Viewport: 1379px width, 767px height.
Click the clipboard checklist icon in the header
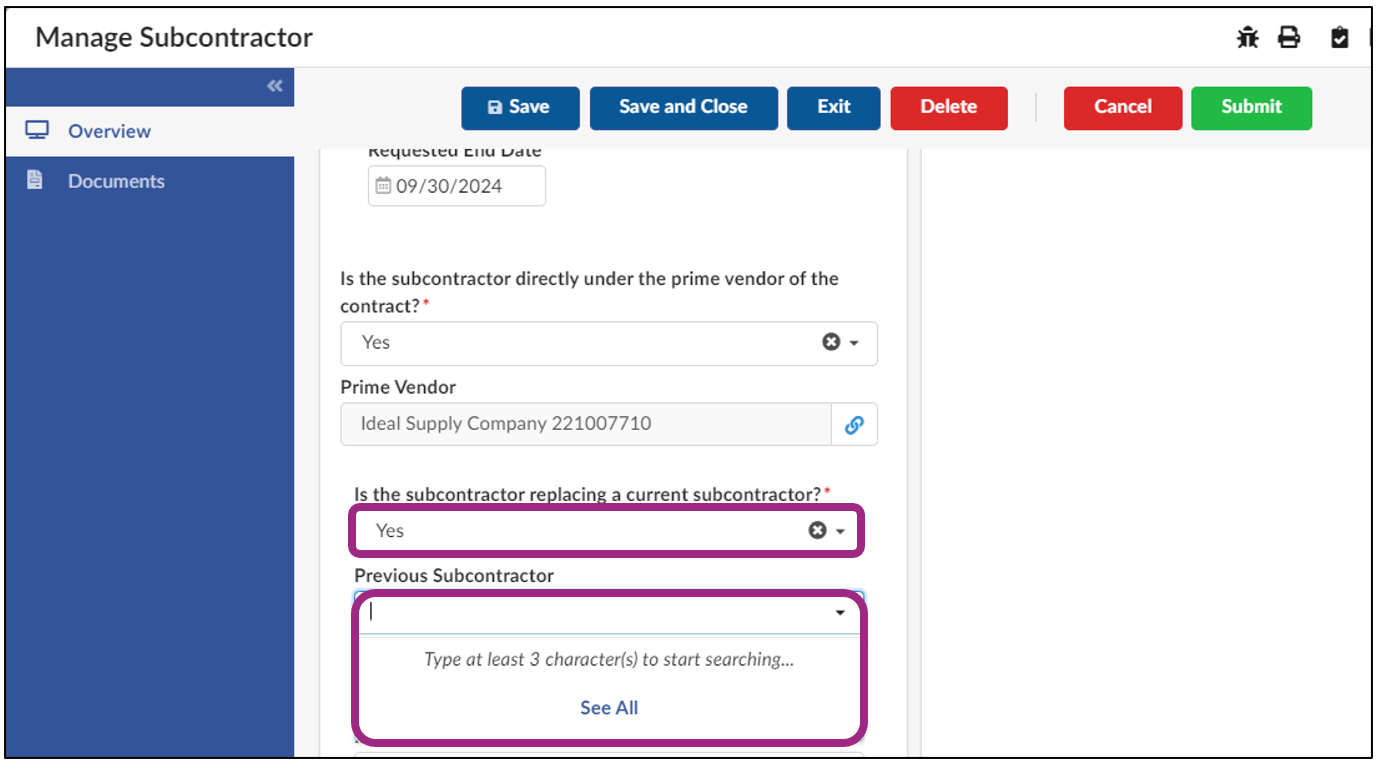[1338, 37]
